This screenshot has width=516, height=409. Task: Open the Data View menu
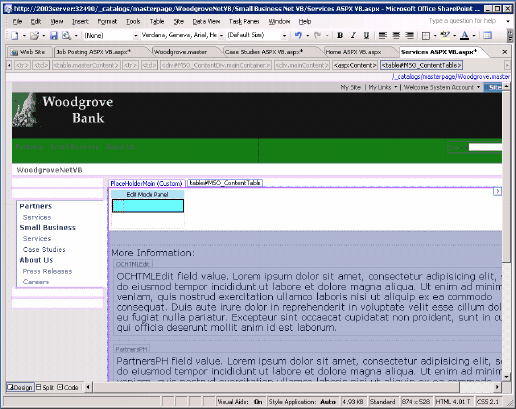point(206,22)
